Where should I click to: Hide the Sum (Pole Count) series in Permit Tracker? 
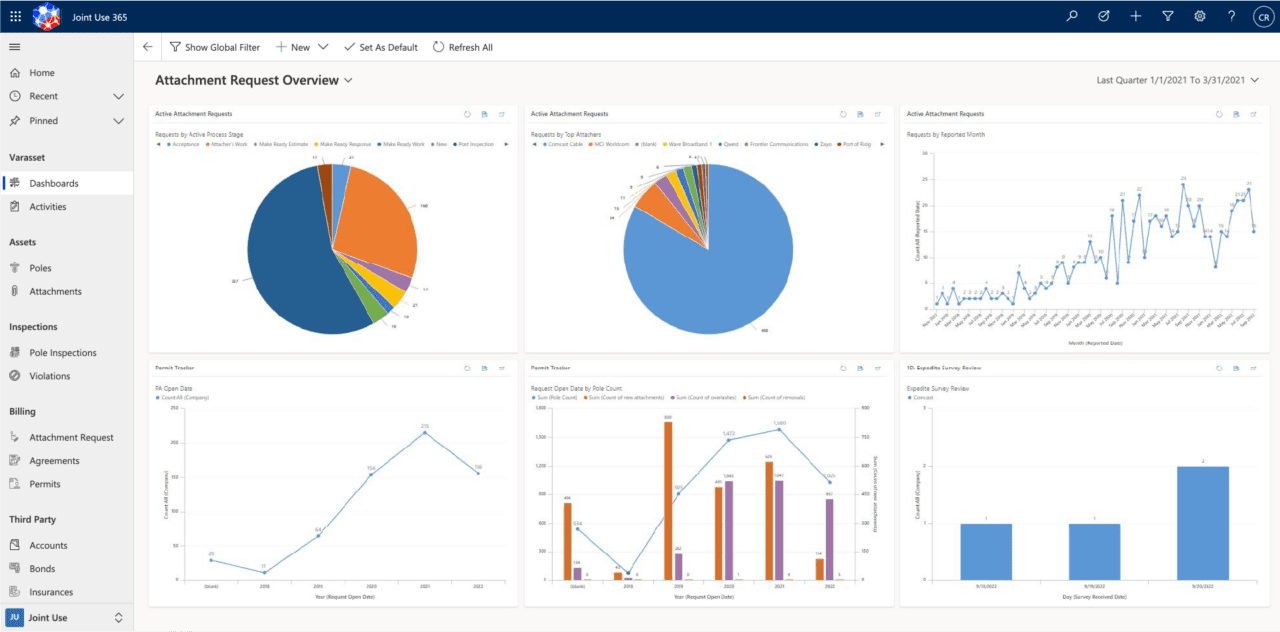[x=557, y=398]
